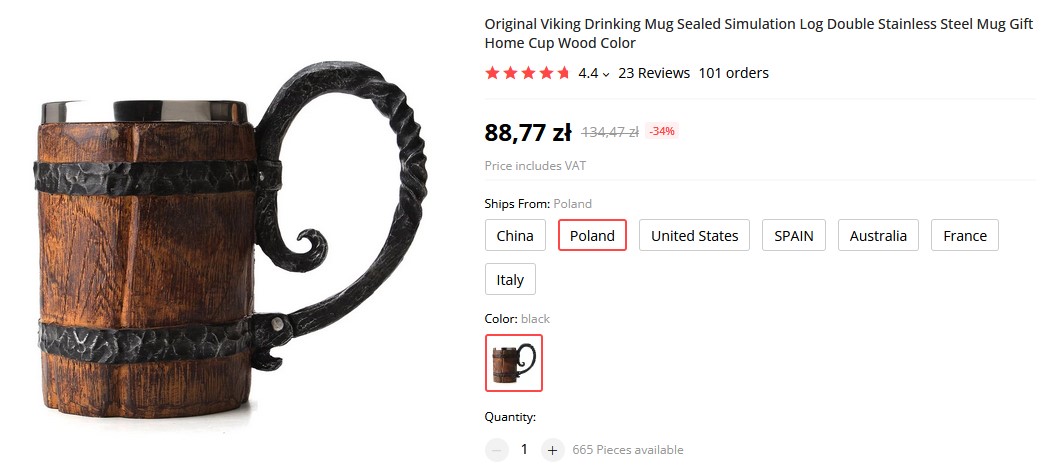Click the large Viking mug product image
1059x468 pixels.
tap(230, 240)
